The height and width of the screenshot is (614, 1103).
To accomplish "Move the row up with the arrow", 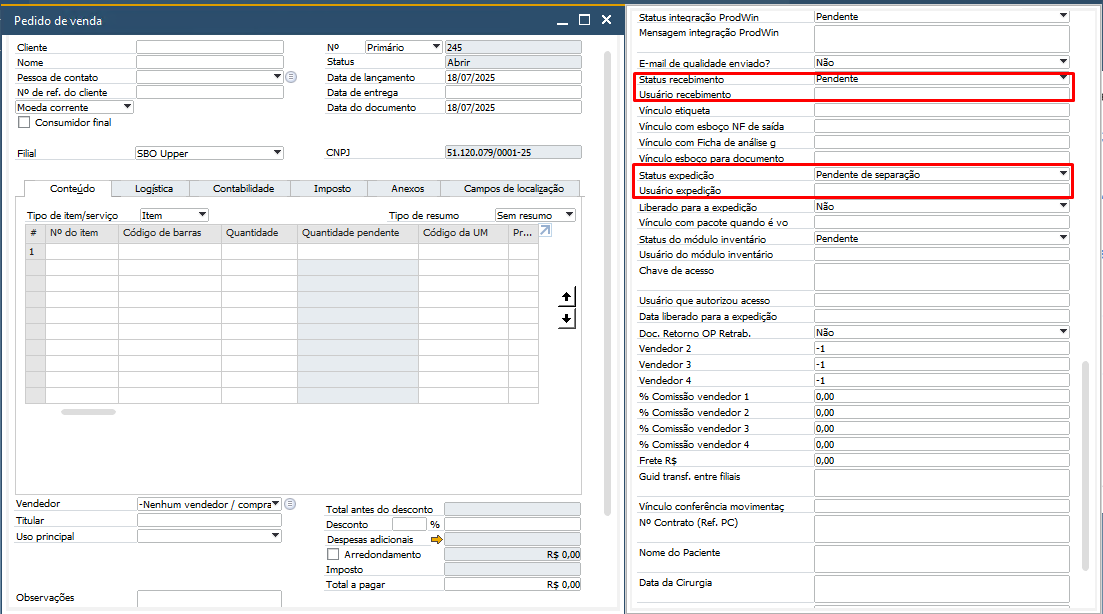I will click(567, 297).
